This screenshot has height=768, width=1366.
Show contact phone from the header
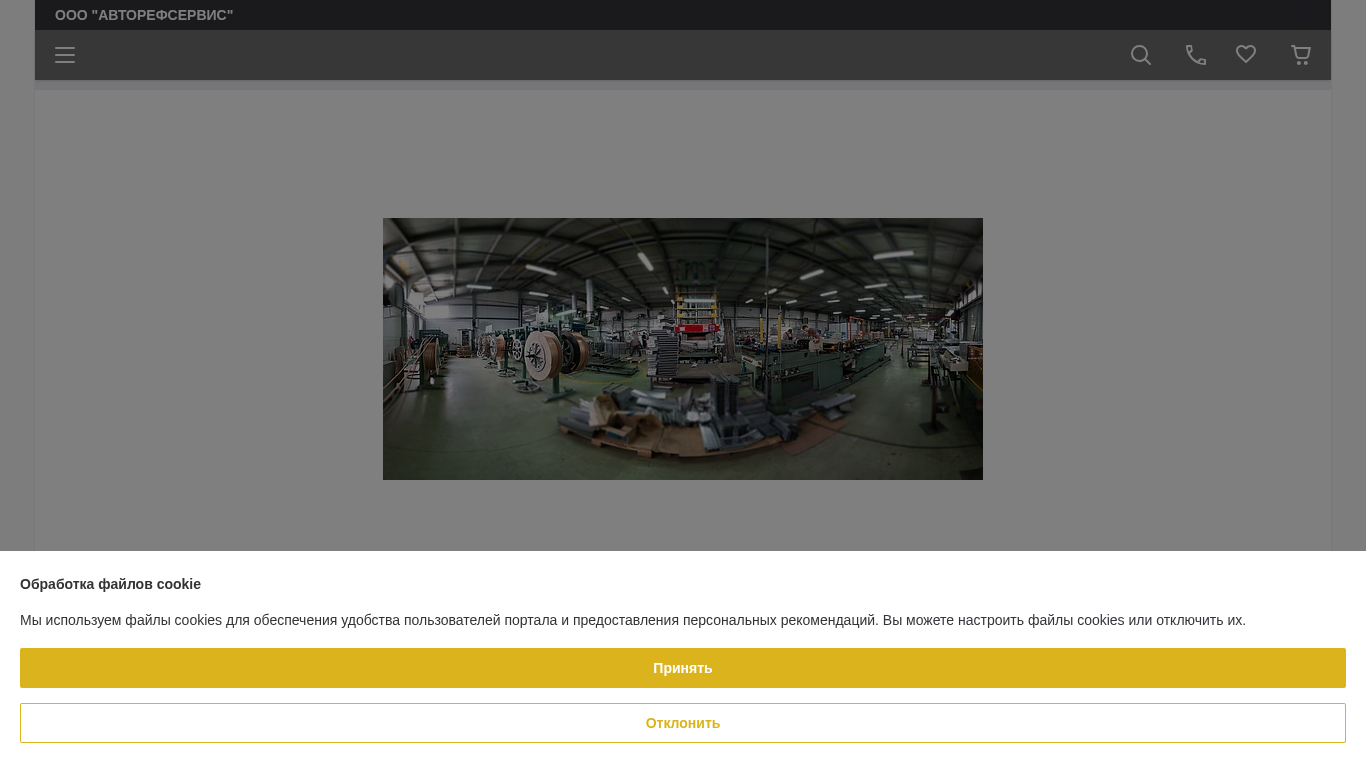pyautogui.click(x=1195, y=55)
